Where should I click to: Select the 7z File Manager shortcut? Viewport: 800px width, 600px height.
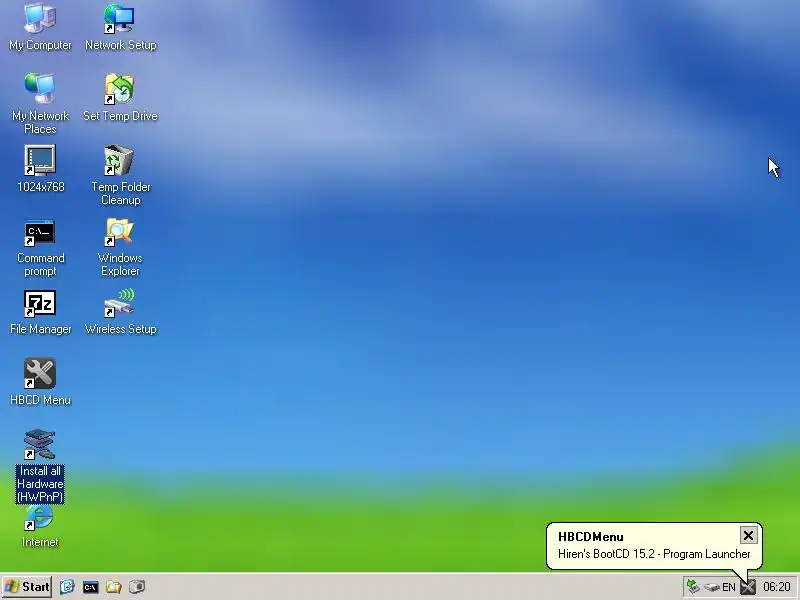pyautogui.click(x=40, y=312)
